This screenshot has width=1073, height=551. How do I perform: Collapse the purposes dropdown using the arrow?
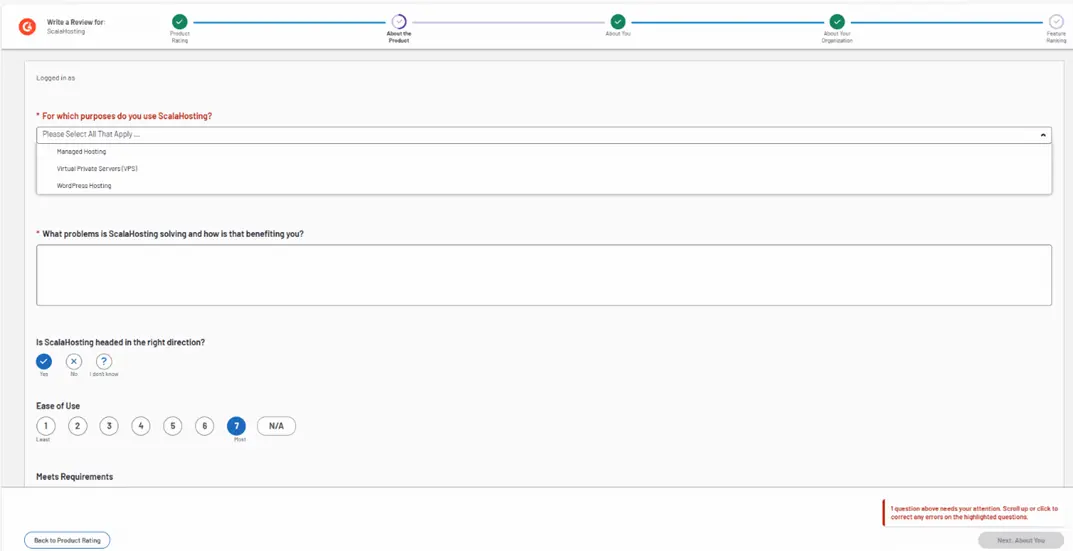tap(1043, 134)
